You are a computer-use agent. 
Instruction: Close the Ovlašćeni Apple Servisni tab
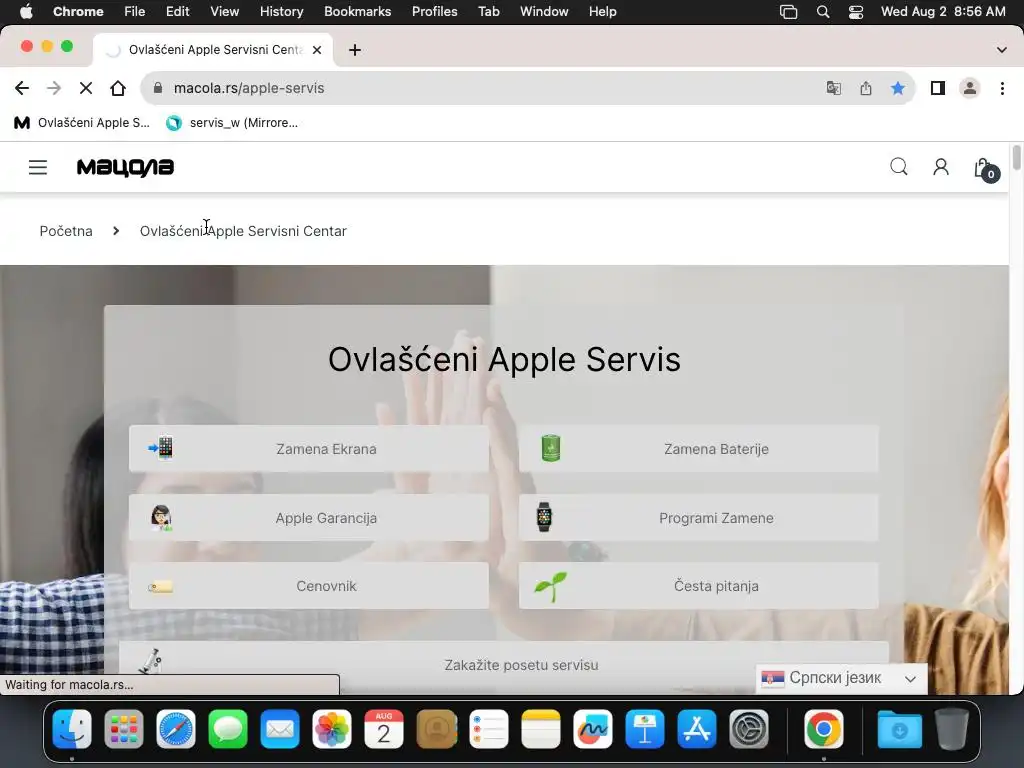coord(317,50)
